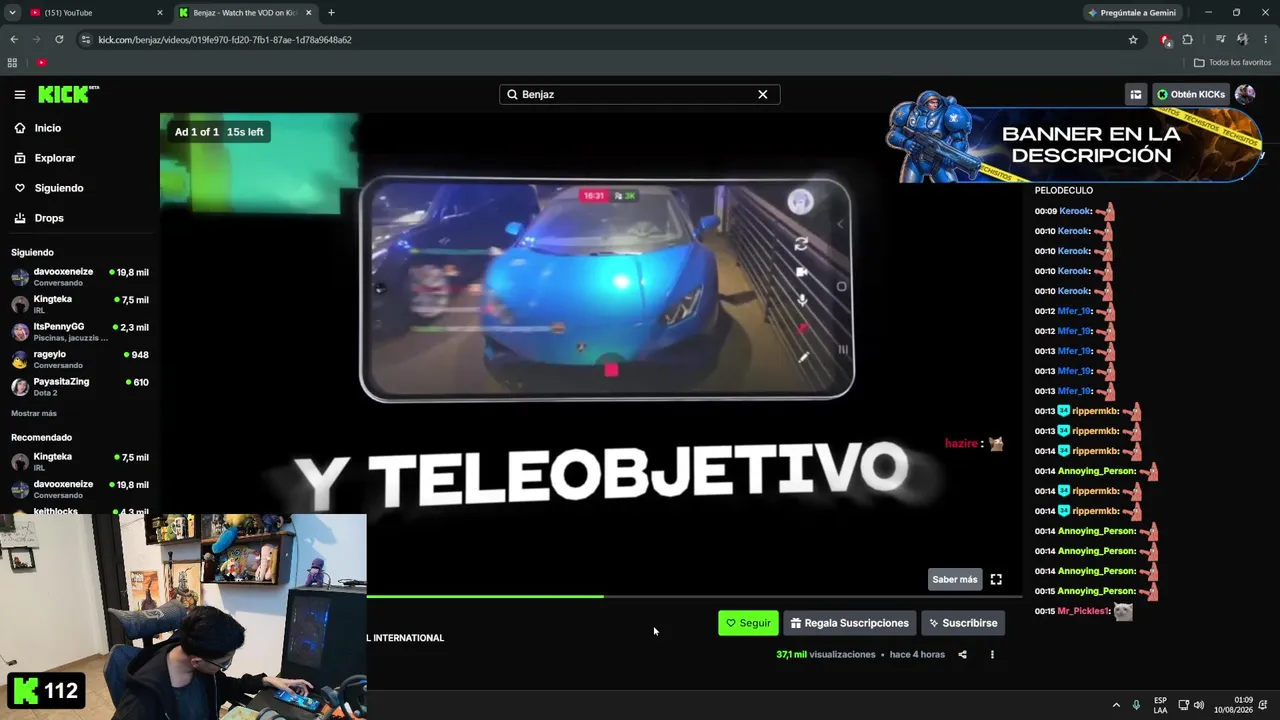Bookmark this page with the star
The height and width of the screenshot is (720, 1280).
click(1133, 40)
